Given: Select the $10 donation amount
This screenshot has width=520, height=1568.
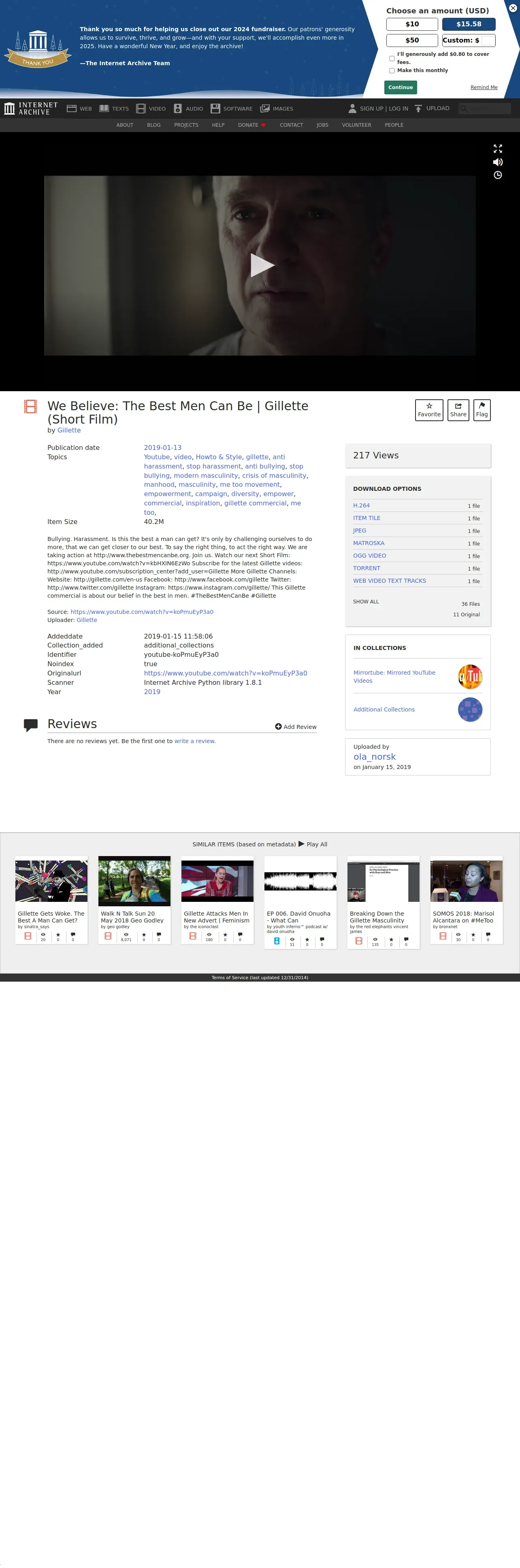Looking at the screenshot, I should click(x=412, y=24).
